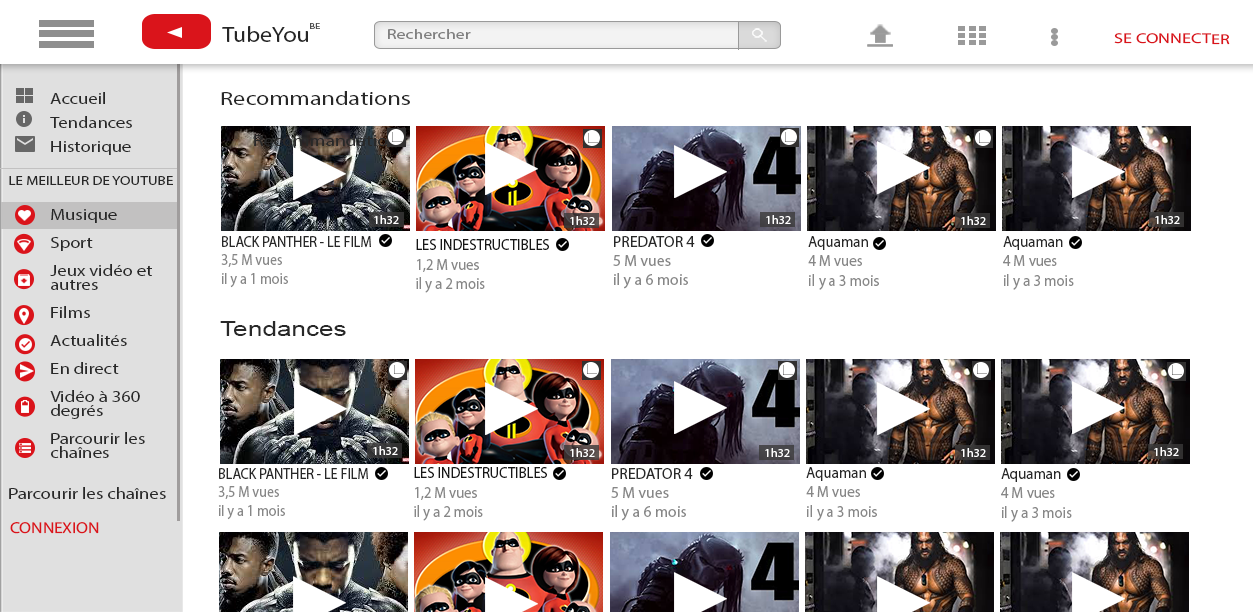Click the red heart icon beside Musique
The image size is (1253, 612).
tap(25, 215)
